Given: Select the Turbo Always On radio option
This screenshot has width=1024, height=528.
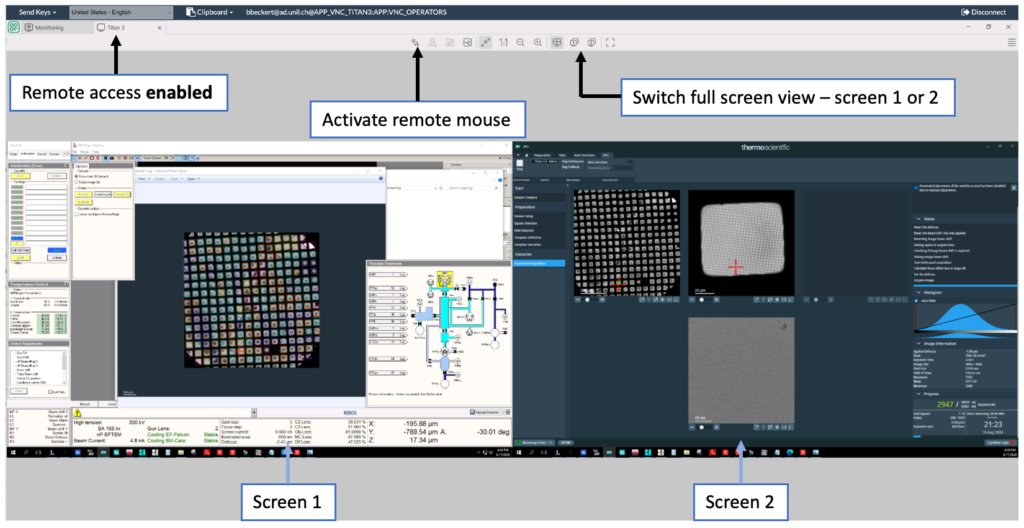Looking at the screenshot, I should tap(77, 182).
